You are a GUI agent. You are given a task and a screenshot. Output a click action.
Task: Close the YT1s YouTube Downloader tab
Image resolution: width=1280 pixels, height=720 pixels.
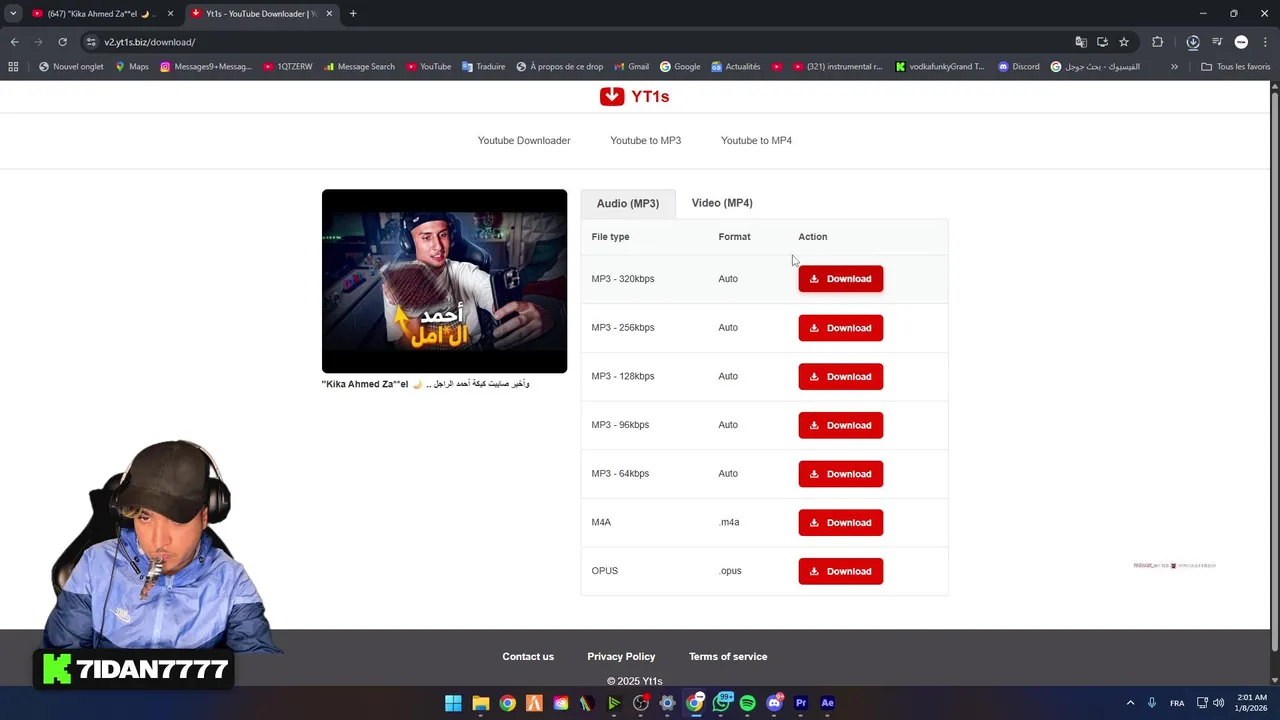click(x=329, y=14)
